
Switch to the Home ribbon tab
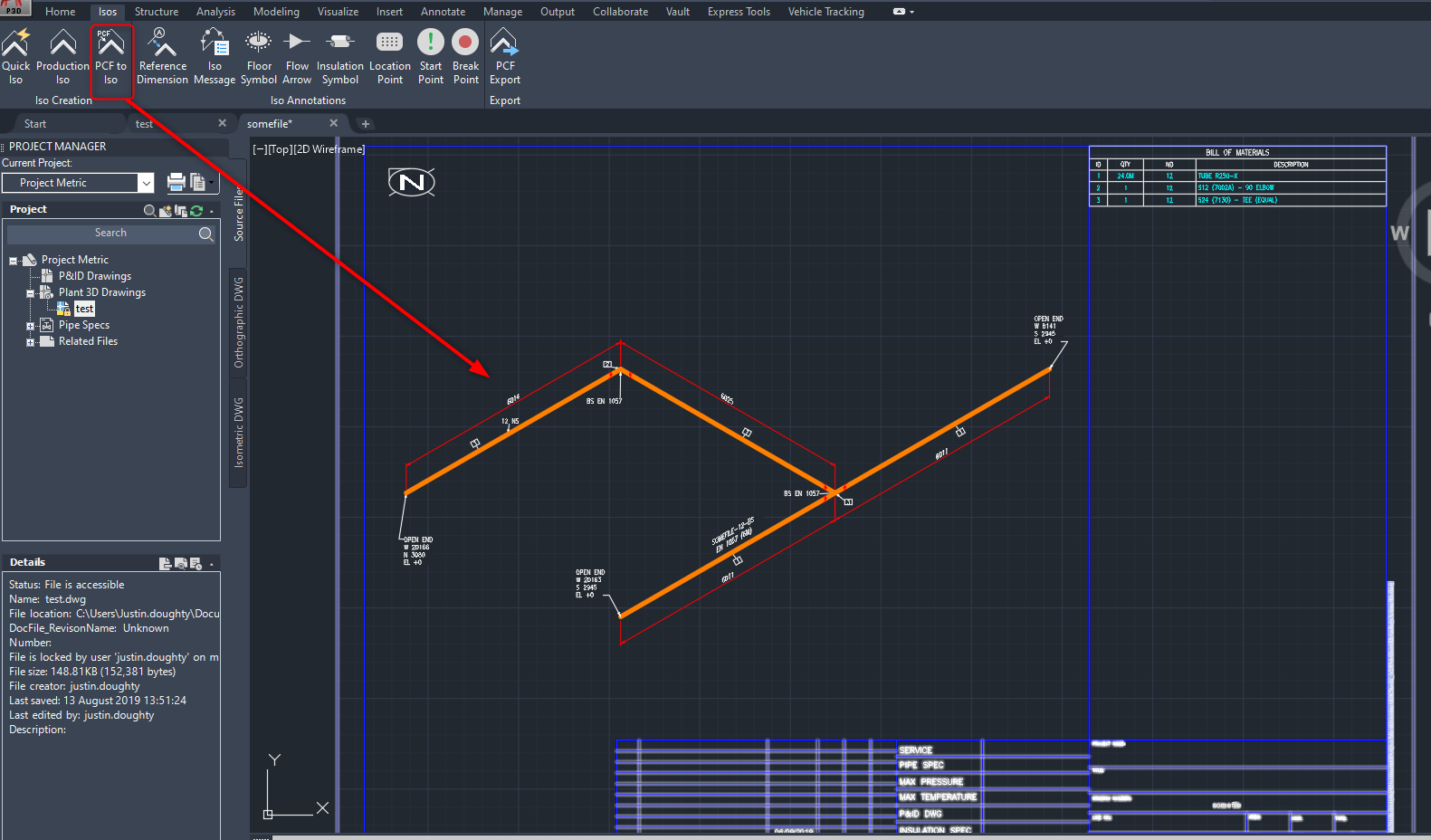pyautogui.click(x=61, y=12)
